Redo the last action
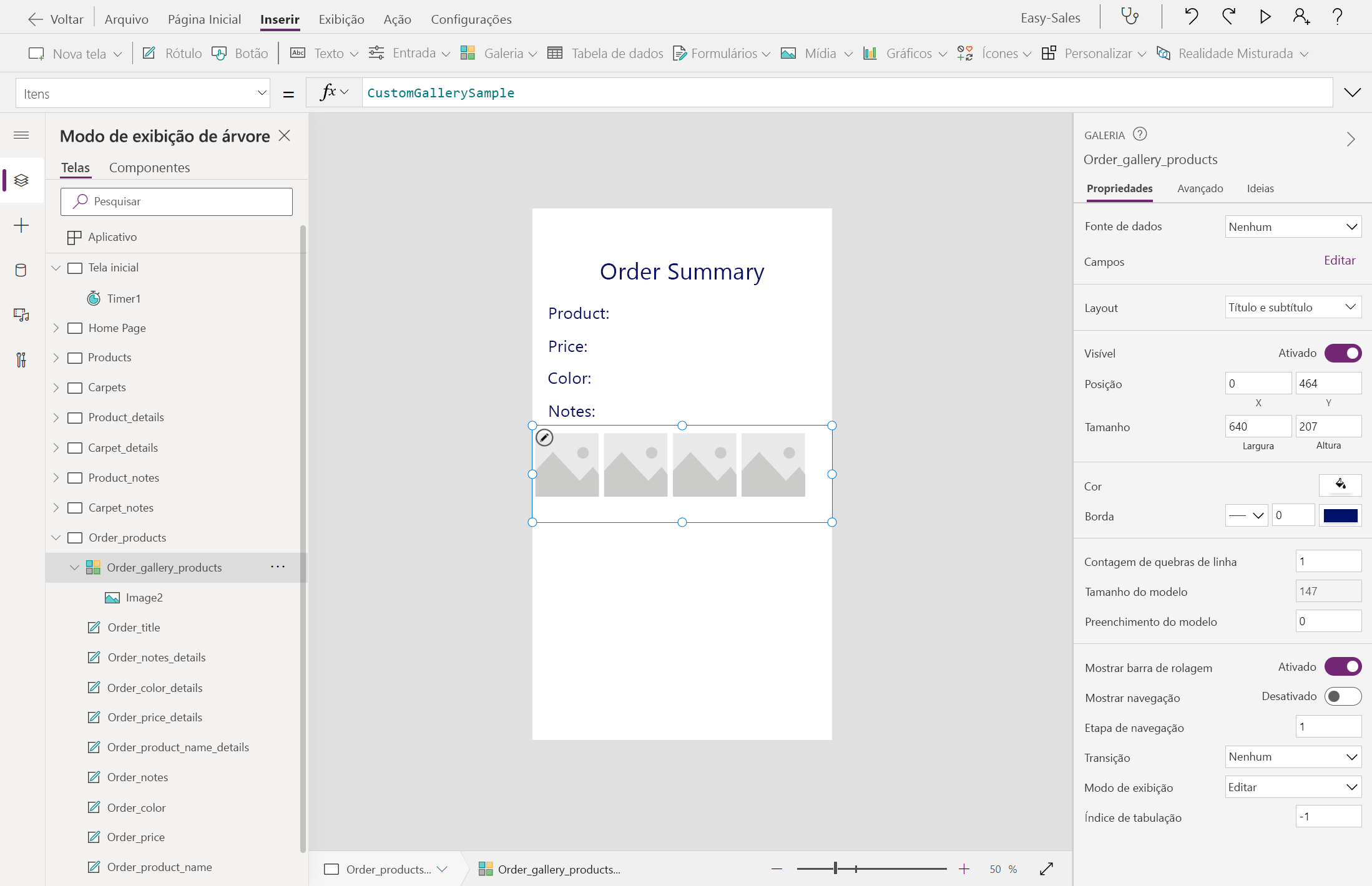Viewport: 1372px width, 886px height. [1228, 17]
